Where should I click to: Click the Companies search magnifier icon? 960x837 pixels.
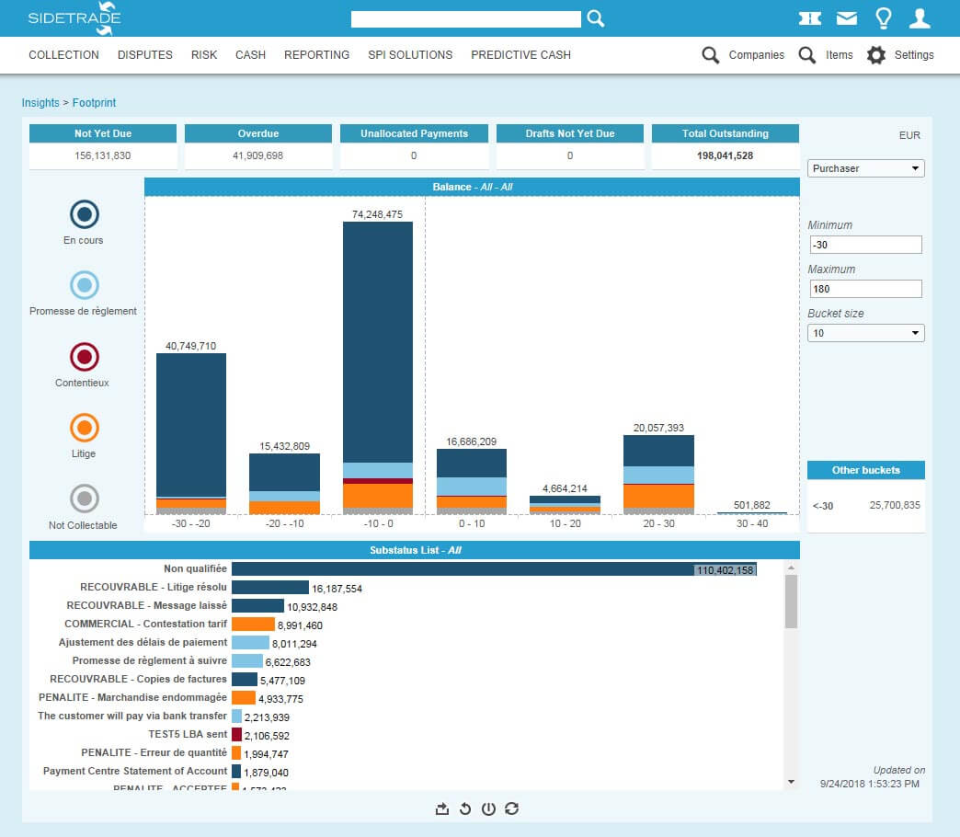point(710,55)
